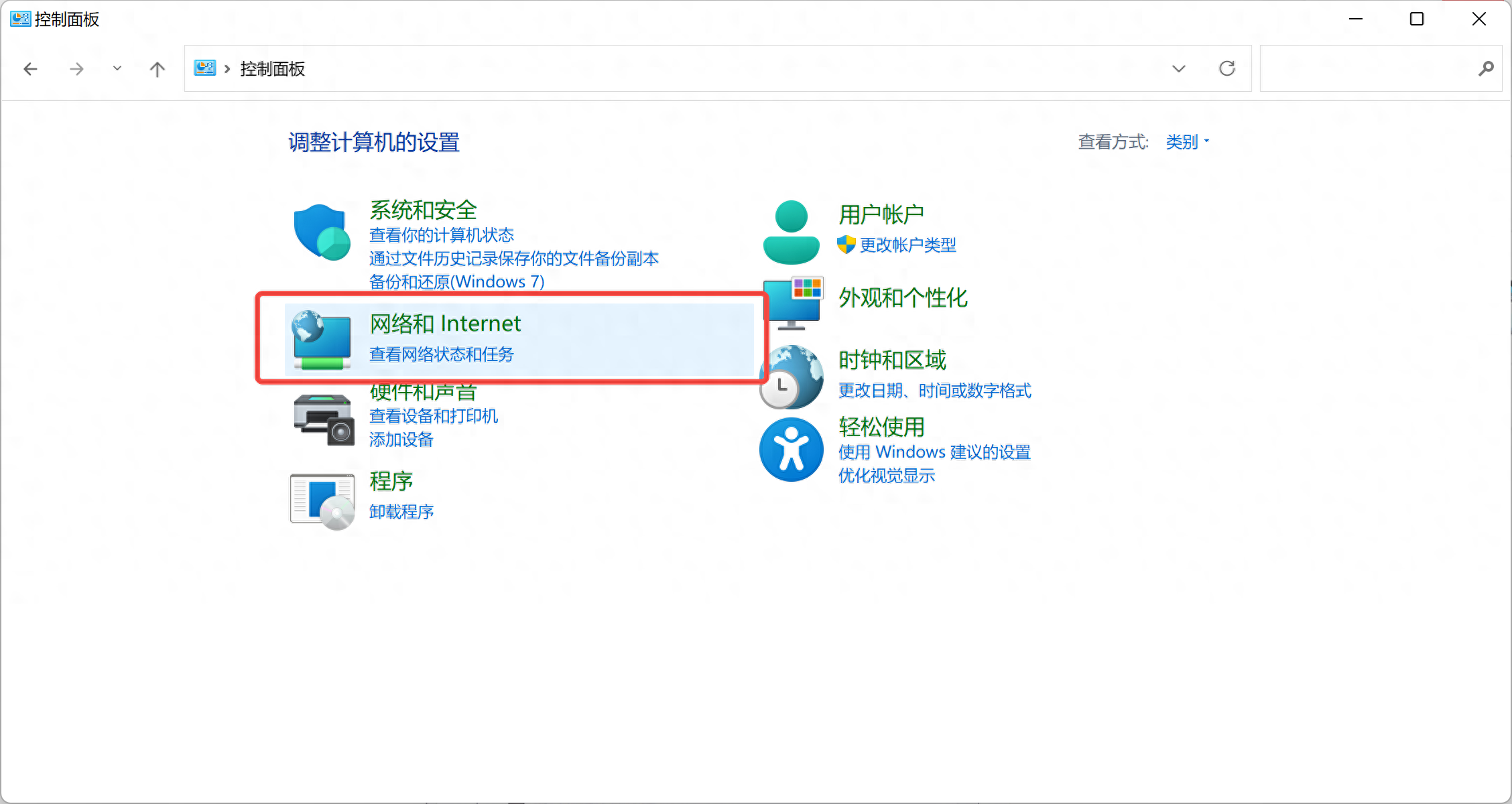Click the Ease of Access icon

coord(792,450)
